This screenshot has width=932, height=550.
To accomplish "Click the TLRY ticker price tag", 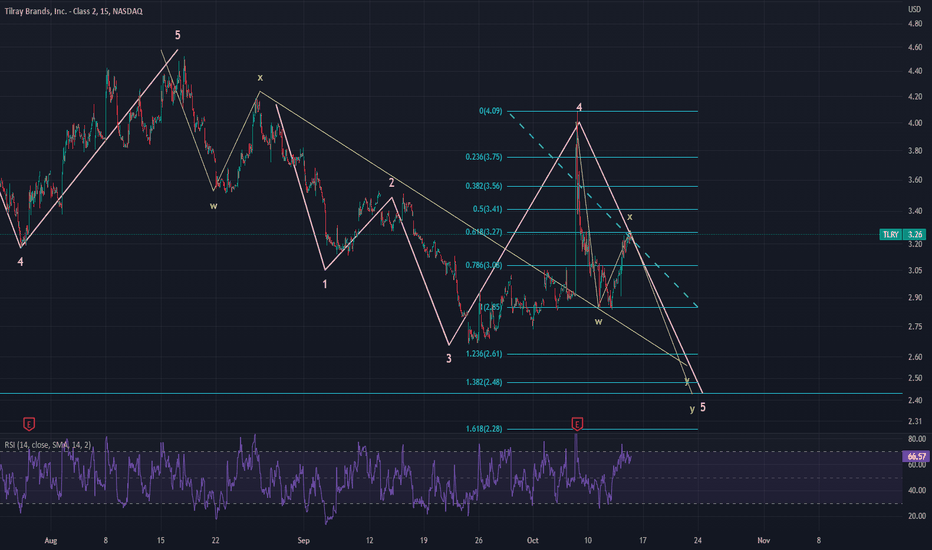I will point(890,234).
